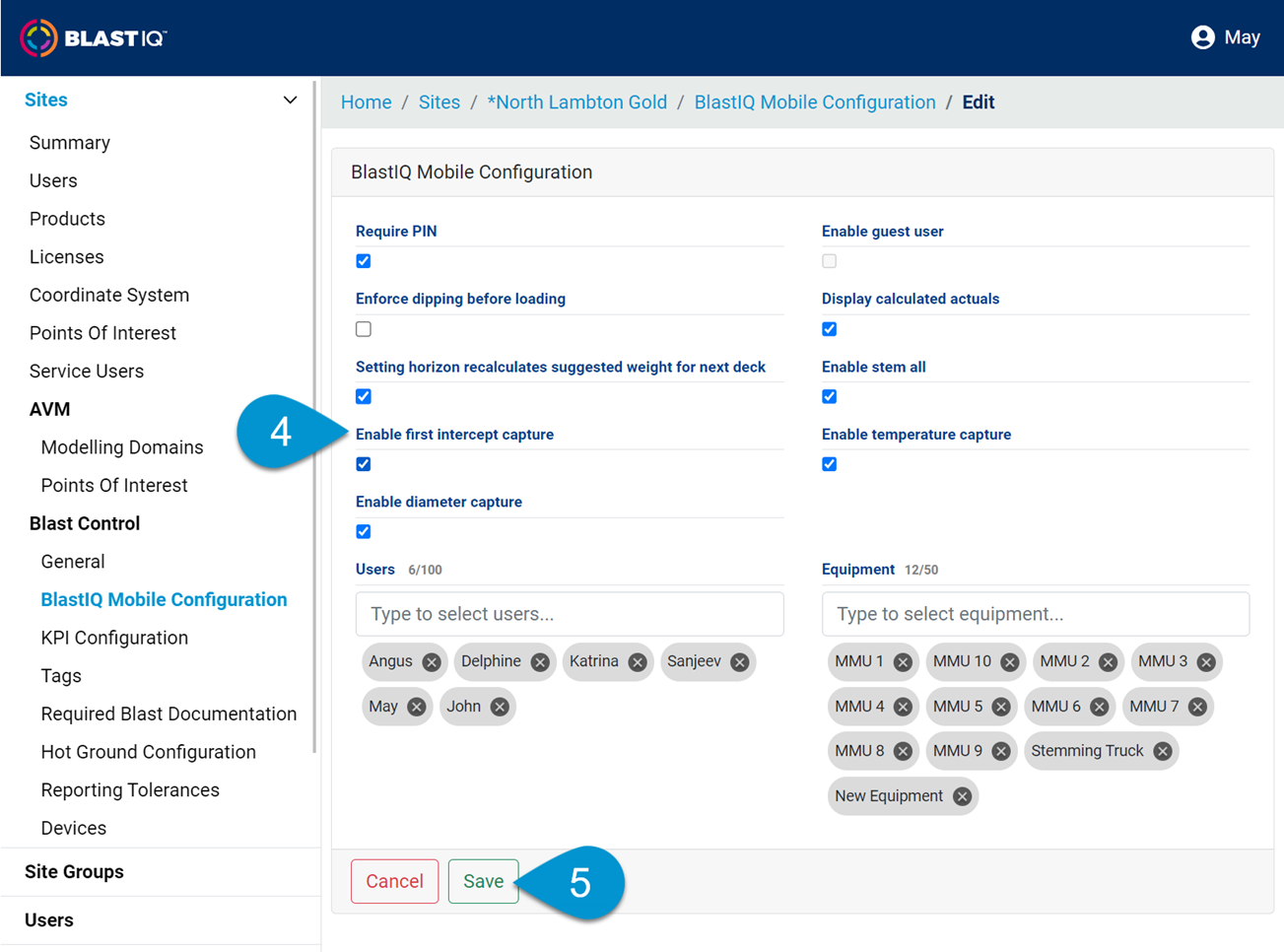Remove Stemming Truck equipment chip
The width and height of the screenshot is (1284, 952).
click(x=1163, y=751)
